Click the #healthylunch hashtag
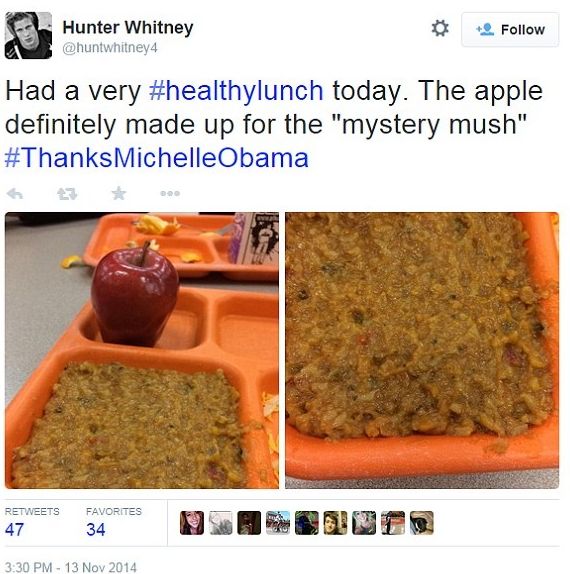Image resolution: width=570 pixels, height=574 pixels. pyautogui.click(x=236, y=91)
